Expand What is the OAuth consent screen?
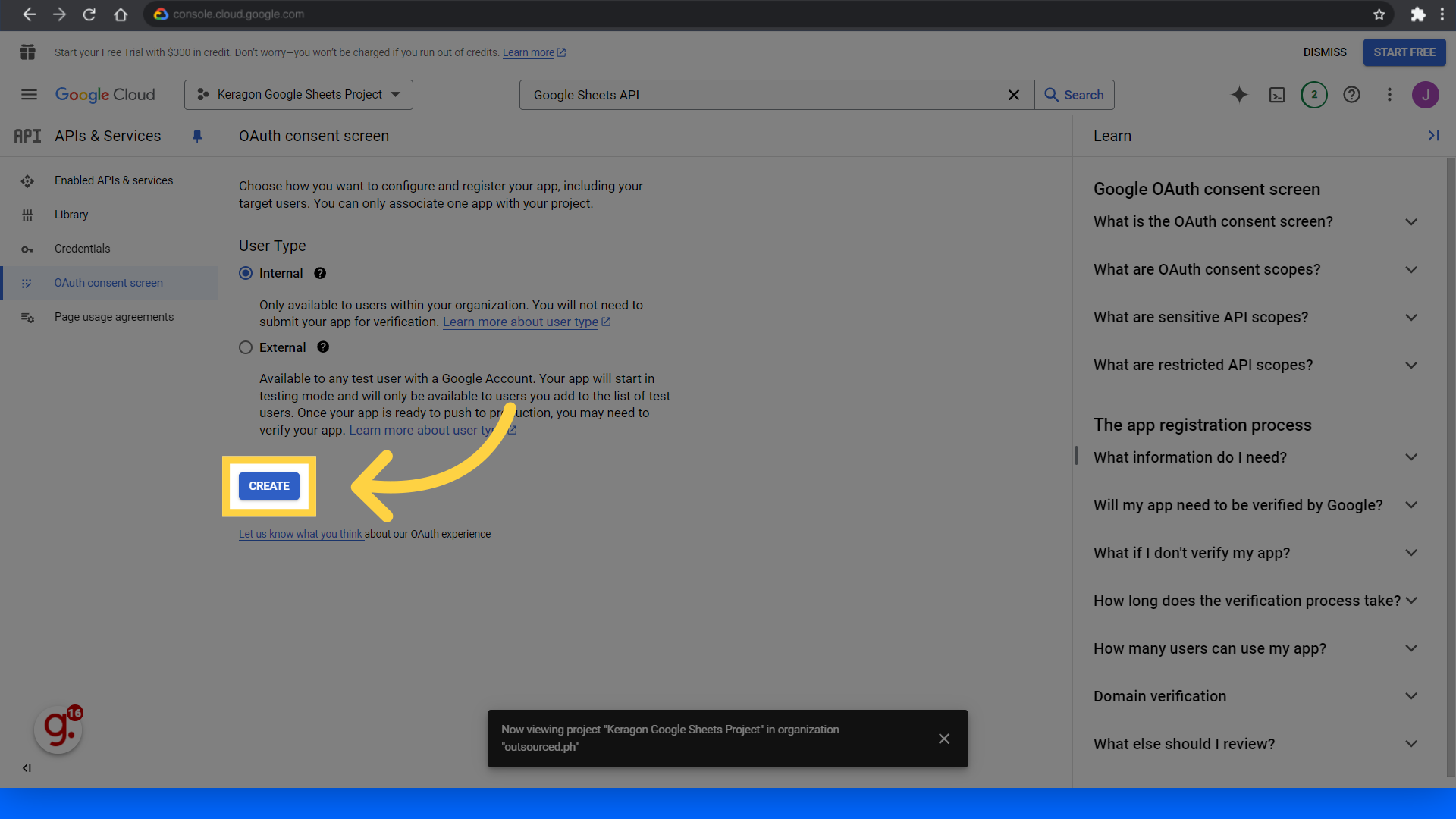Image resolution: width=1456 pixels, height=819 pixels. pos(1255,222)
